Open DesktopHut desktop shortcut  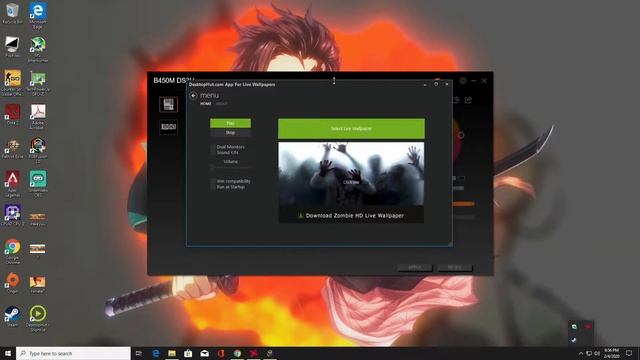point(38,318)
